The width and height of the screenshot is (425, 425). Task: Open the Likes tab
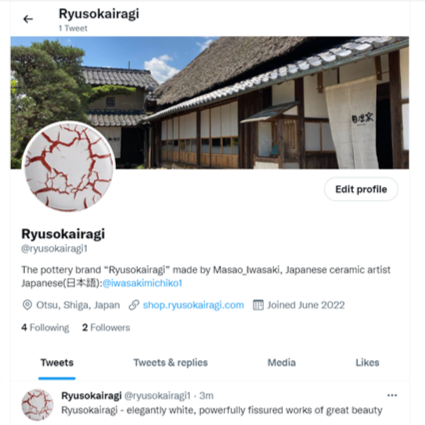pos(367,363)
